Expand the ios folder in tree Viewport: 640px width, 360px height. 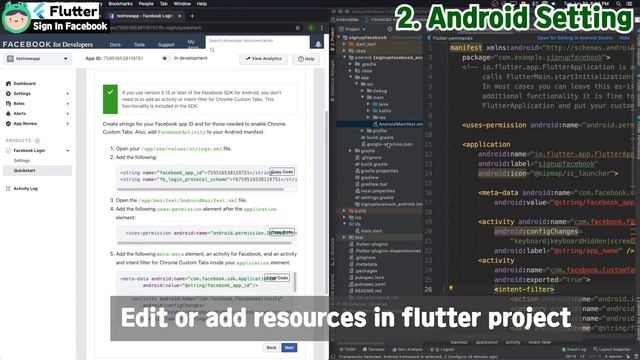coord(344,218)
